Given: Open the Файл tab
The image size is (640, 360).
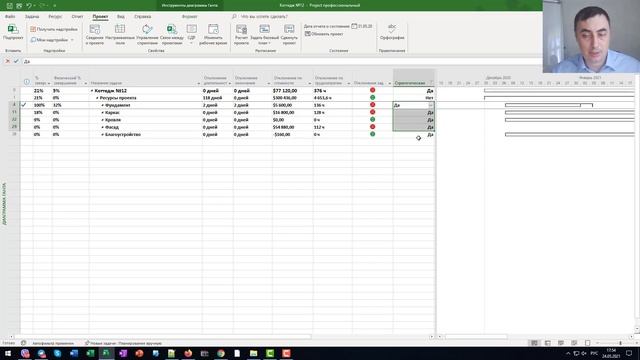Looking at the screenshot, I should (10, 17).
